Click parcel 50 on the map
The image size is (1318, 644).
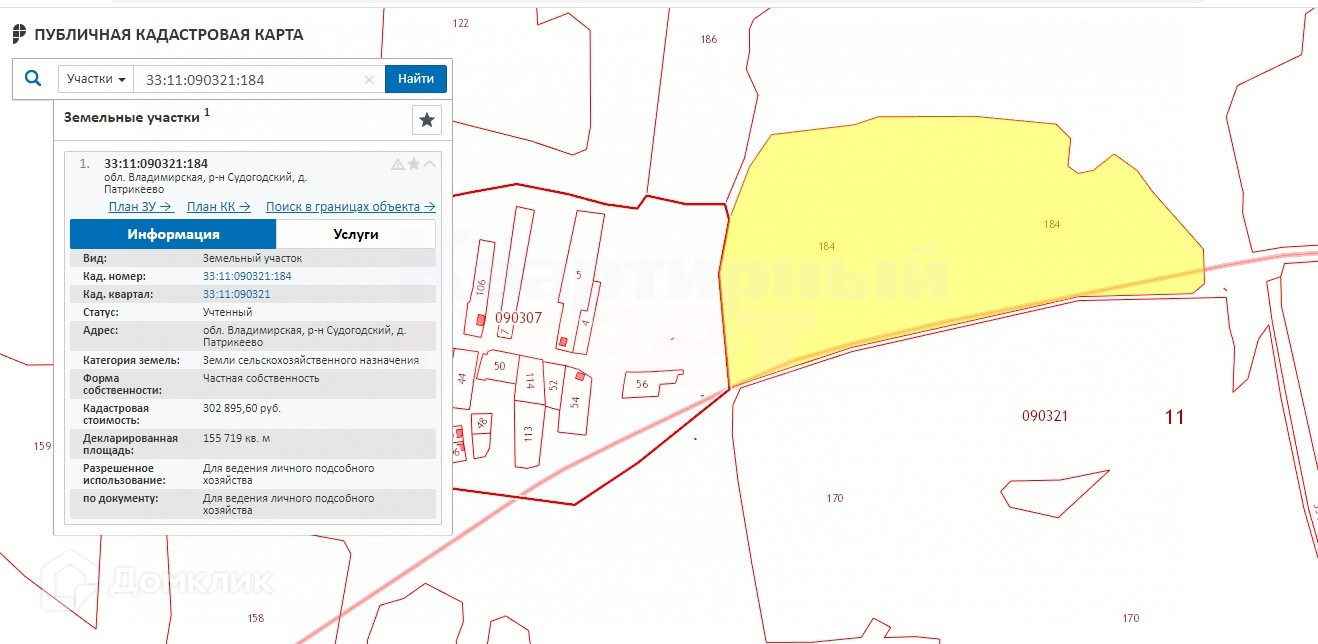coord(499,367)
